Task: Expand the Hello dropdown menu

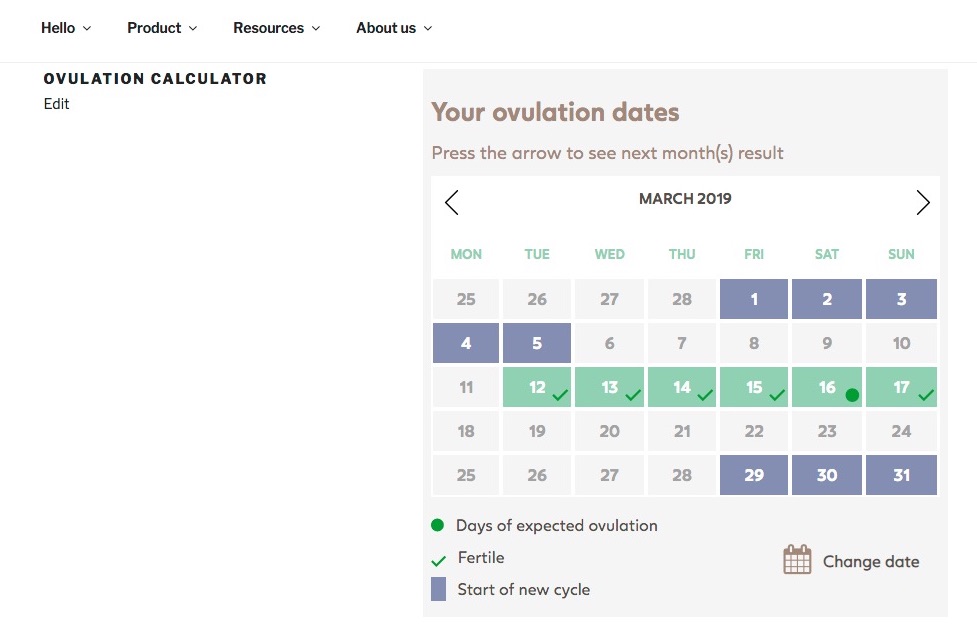Action: click(x=66, y=28)
